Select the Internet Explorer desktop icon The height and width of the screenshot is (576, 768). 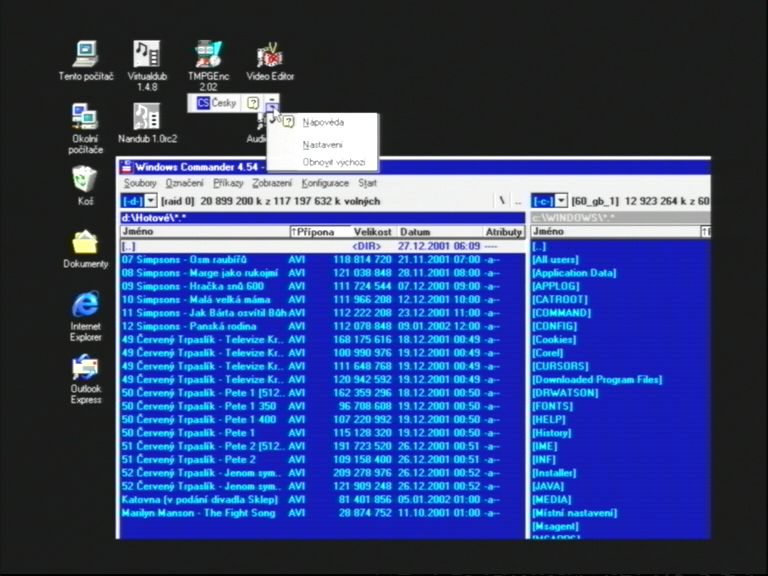click(85, 316)
